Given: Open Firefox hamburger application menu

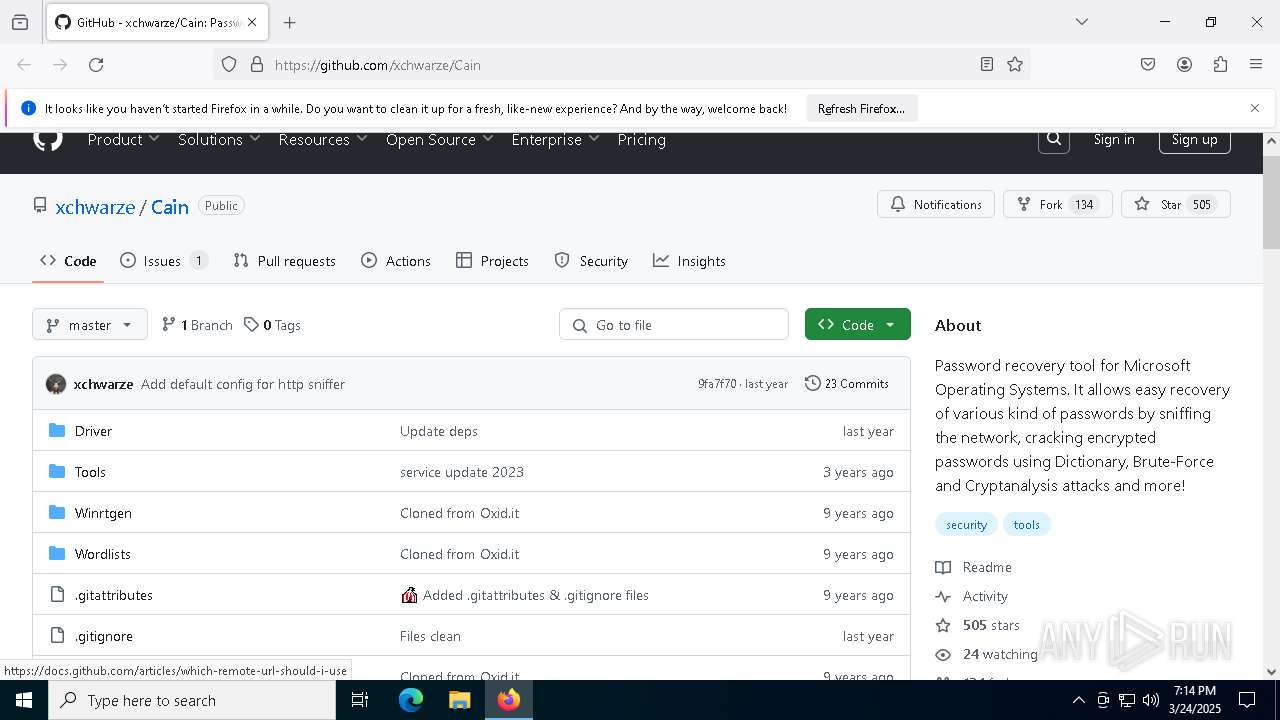Looking at the screenshot, I should coord(1256,65).
